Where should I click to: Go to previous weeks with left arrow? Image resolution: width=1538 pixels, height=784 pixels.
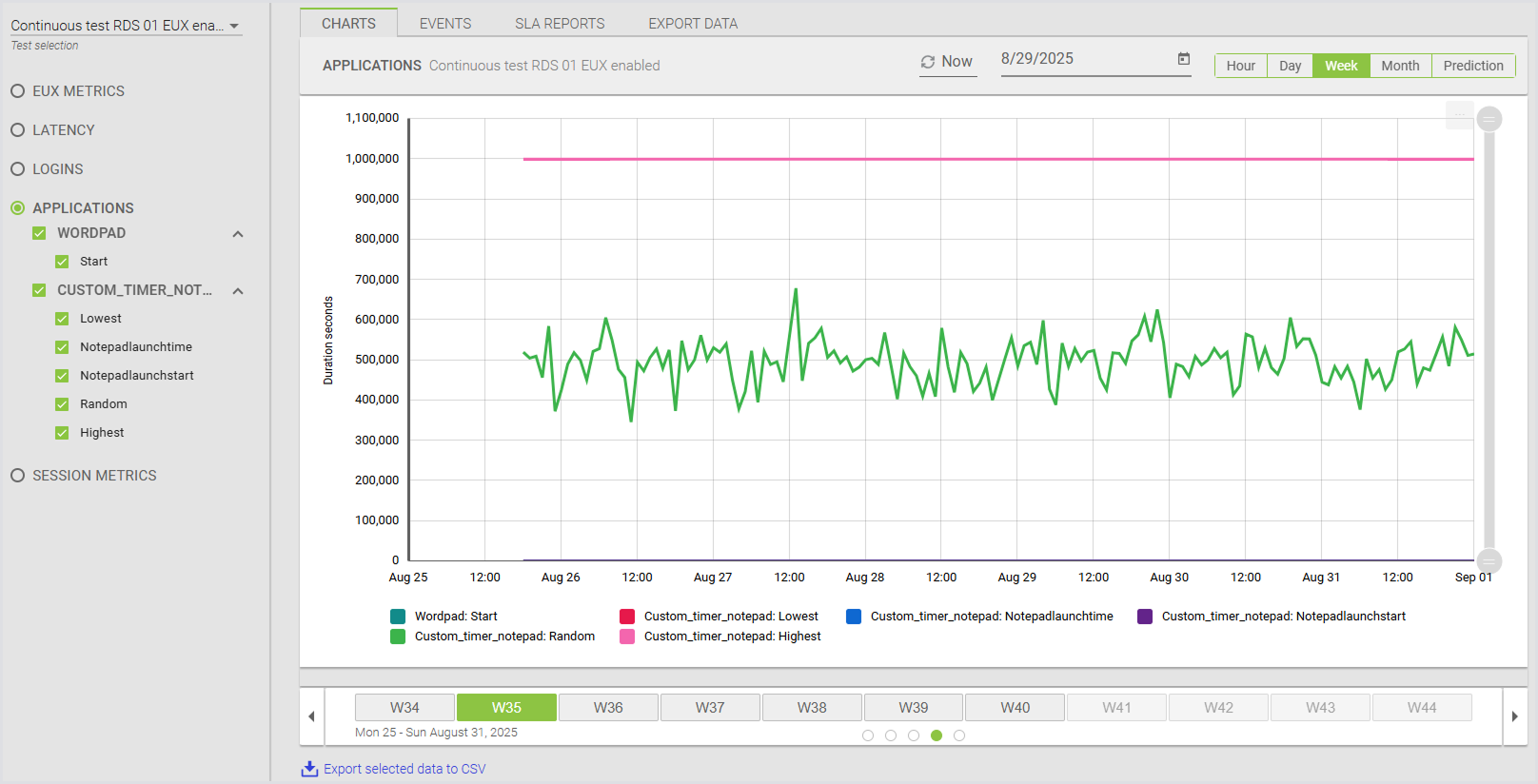coord(311,716)
